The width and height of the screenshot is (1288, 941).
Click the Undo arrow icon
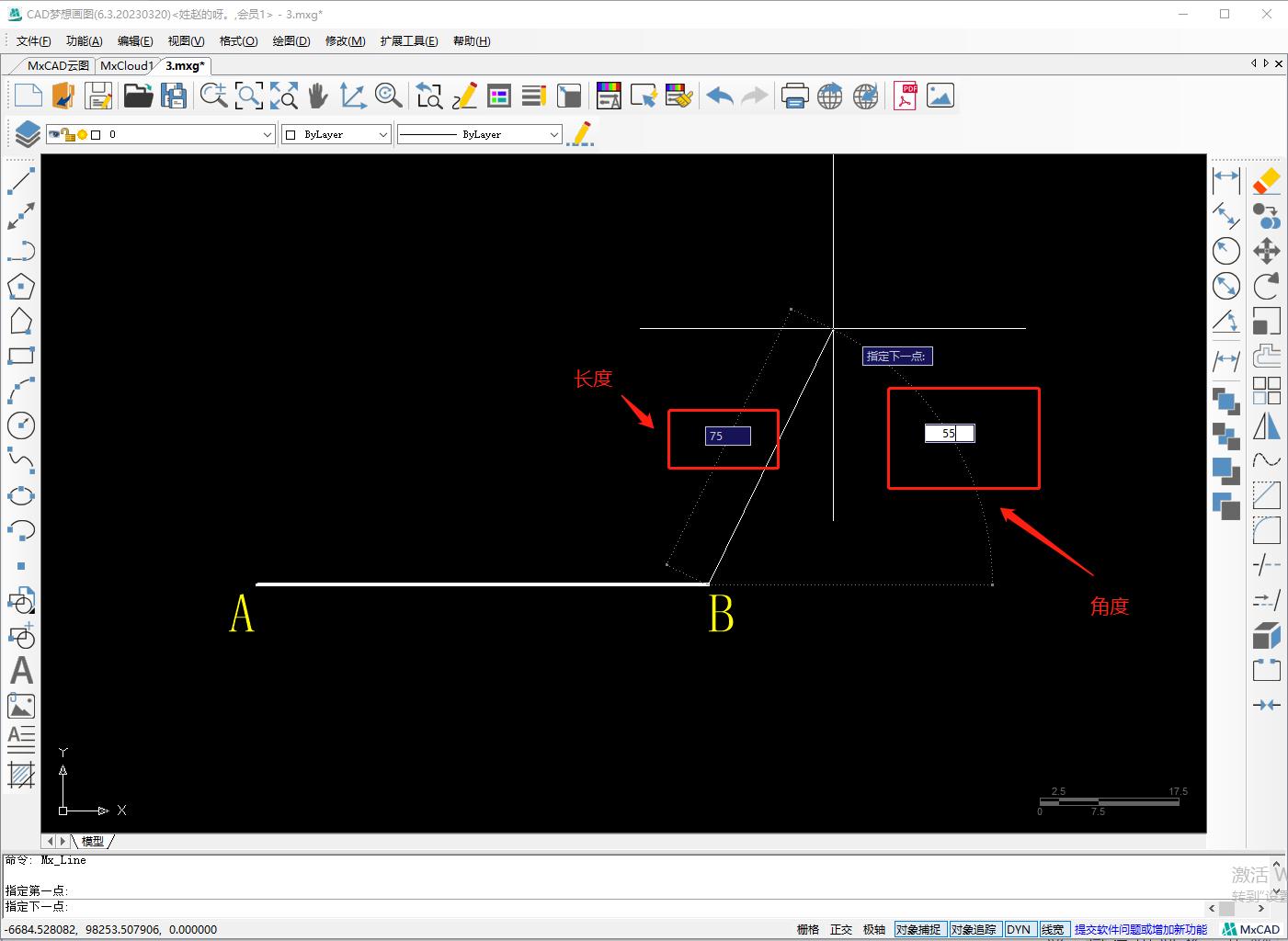click(719, 95)
